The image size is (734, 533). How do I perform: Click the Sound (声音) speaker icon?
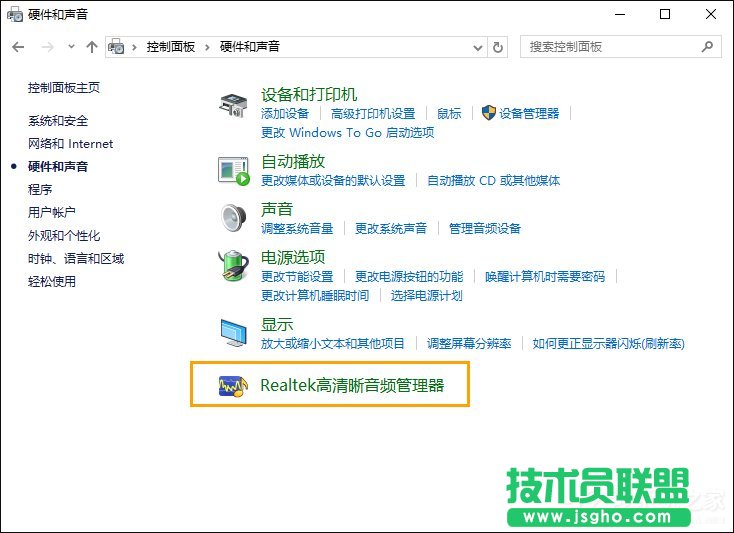(234, 218)
